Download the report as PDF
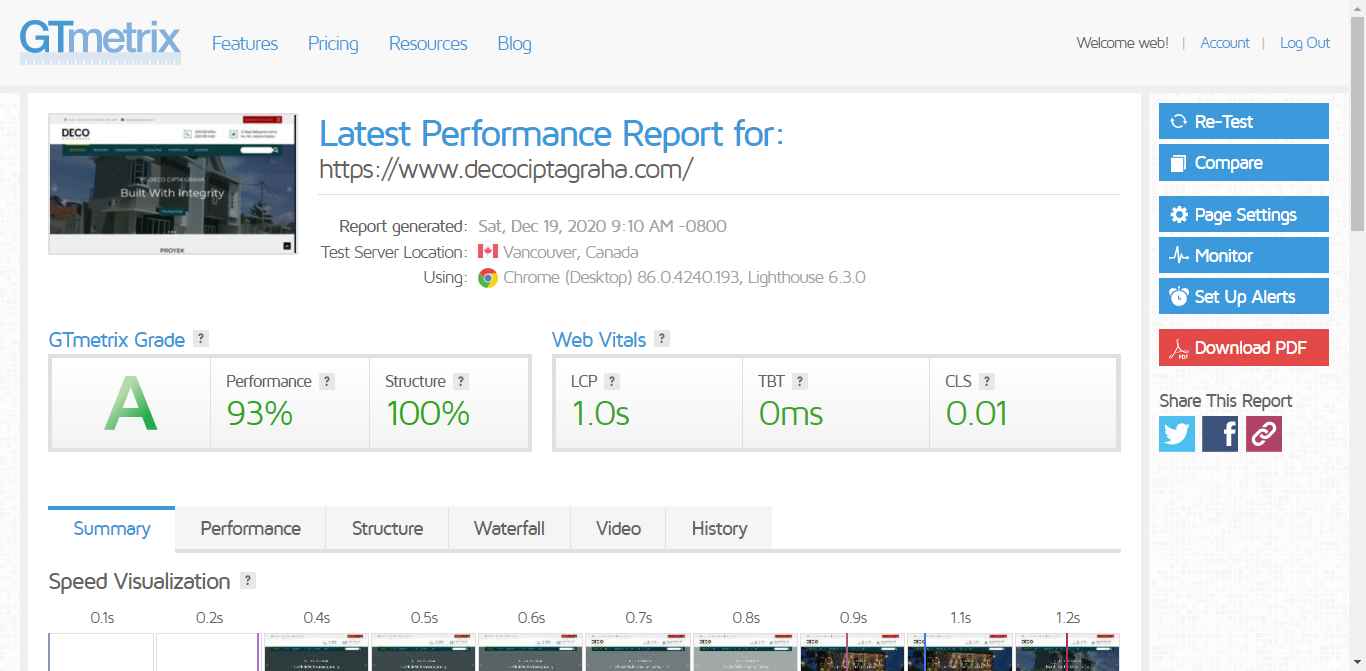Screen dimensions: 1366x671 coord(1244,347)
